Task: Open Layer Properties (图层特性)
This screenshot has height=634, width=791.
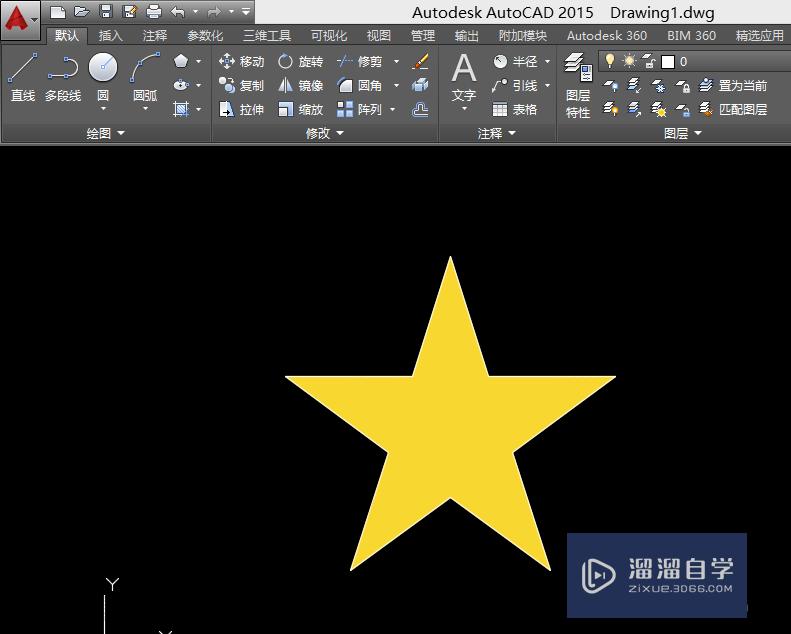Action: [x=578, y=85]
